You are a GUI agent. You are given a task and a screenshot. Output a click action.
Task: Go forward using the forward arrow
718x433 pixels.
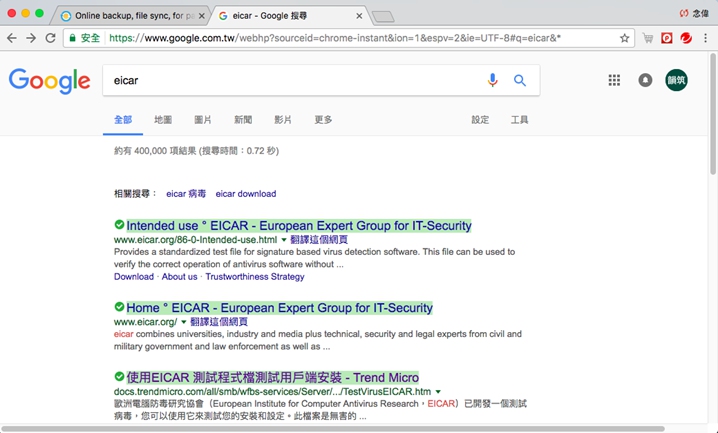pyautogui.click(x=31, y=38)
